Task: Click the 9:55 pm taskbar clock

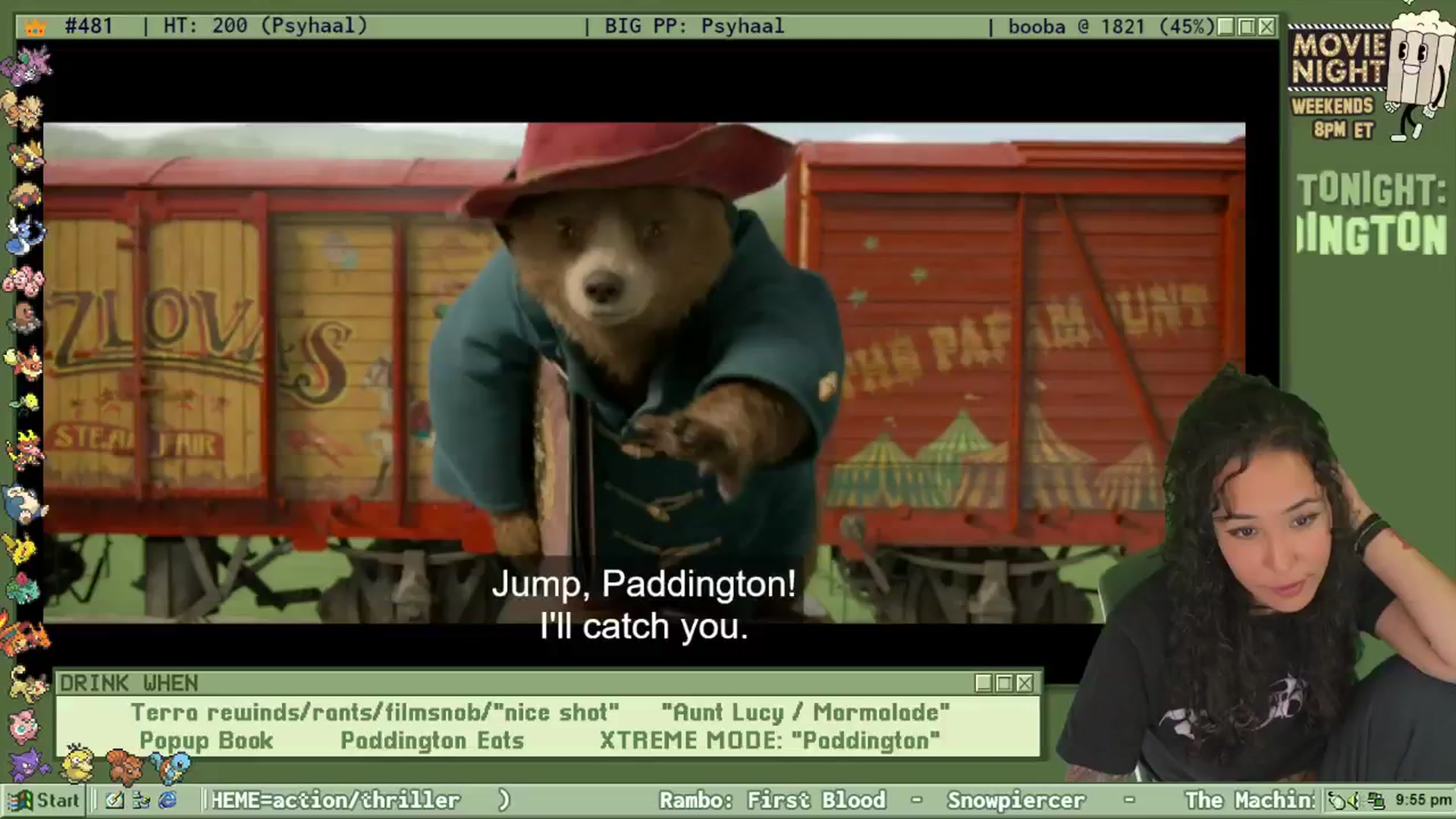Action: tap(1423, 800)
